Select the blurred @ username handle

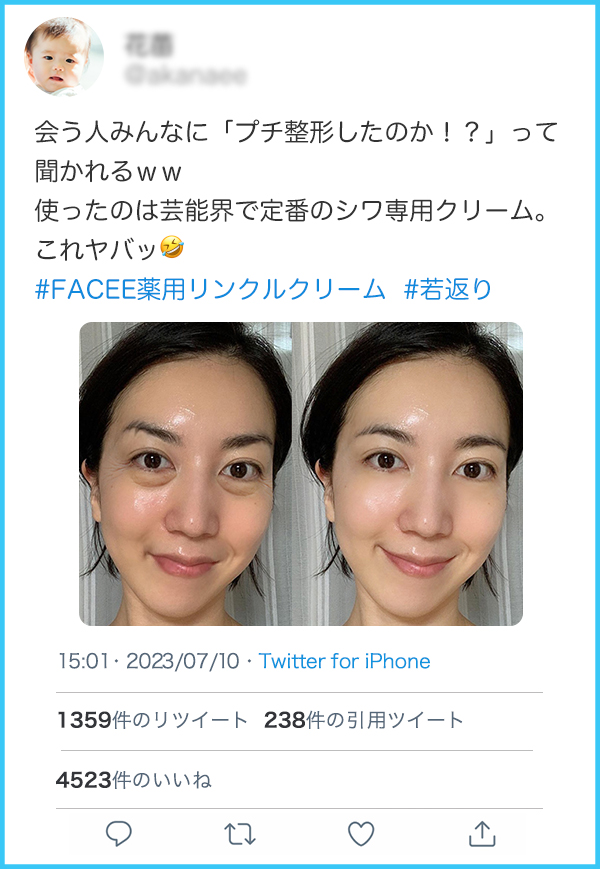pyautogui.click(x=186, y=76)
